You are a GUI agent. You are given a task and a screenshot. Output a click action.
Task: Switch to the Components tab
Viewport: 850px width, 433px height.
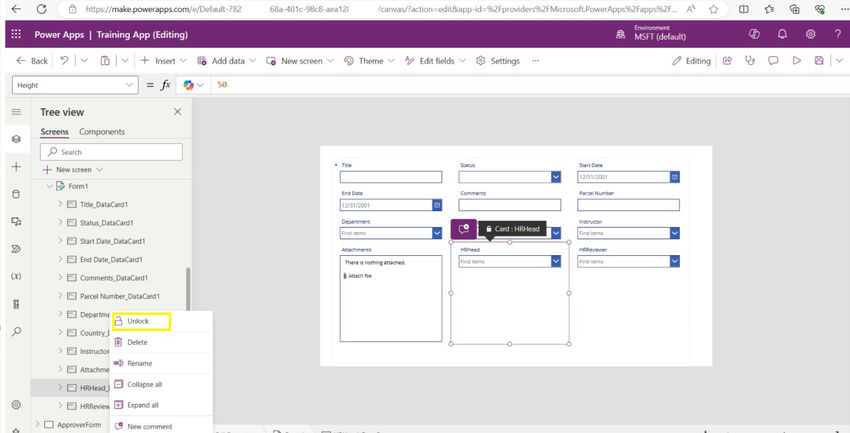pos(102,132)
